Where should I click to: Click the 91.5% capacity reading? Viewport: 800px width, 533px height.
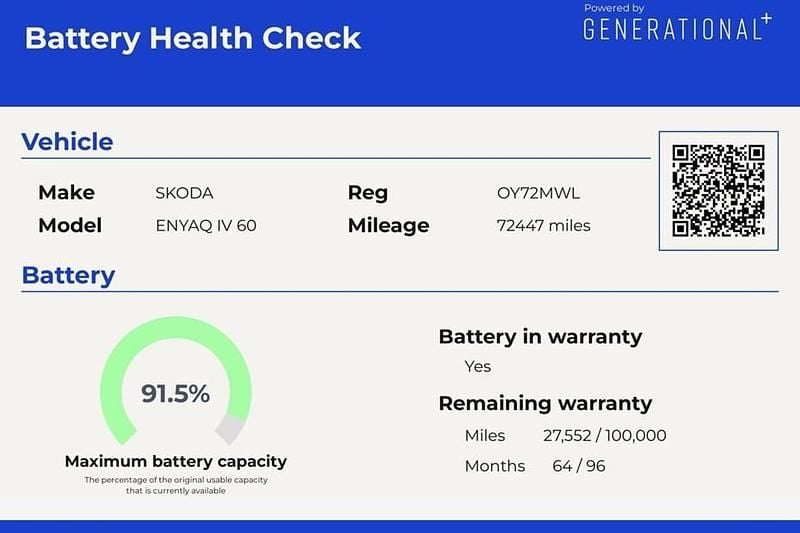point(175,393)
